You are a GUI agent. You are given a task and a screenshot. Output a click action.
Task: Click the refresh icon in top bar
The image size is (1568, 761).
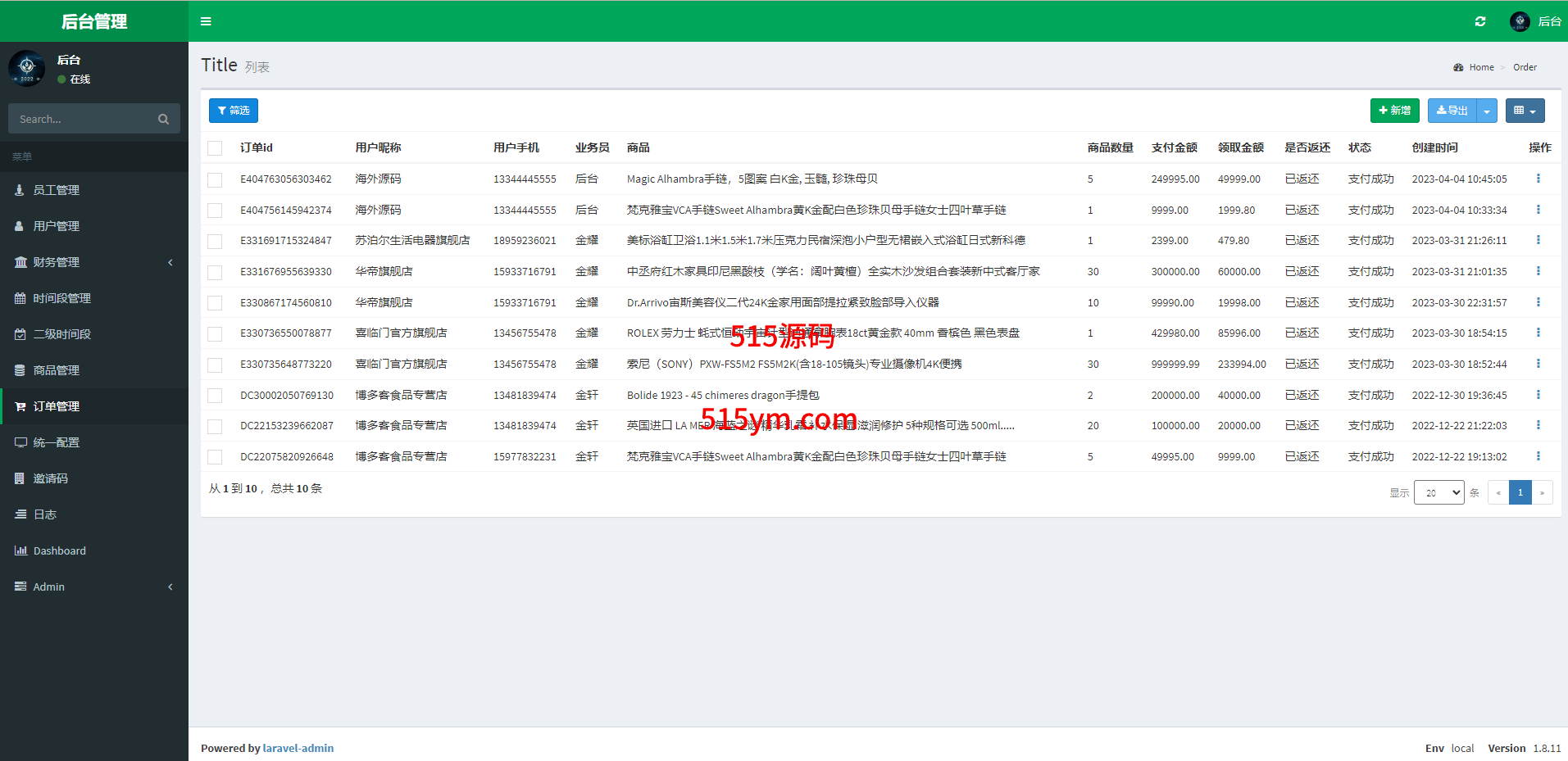pyautogui.click(x=1480, y=21)
